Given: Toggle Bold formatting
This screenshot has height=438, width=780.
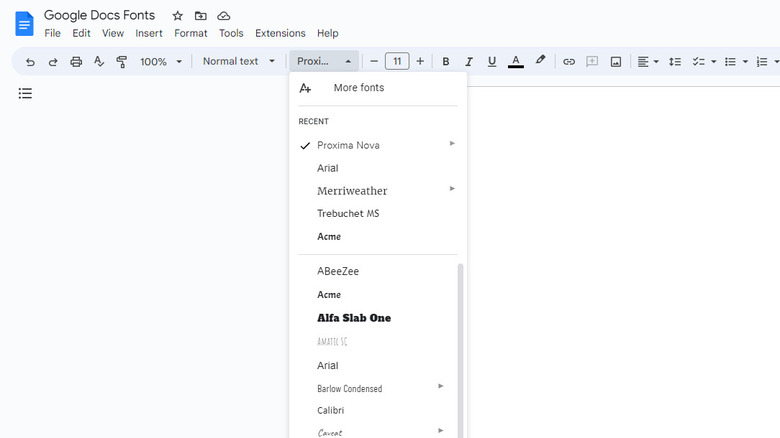Looking at the screenshot, I should pyautogui.click(x=446, y=62).
